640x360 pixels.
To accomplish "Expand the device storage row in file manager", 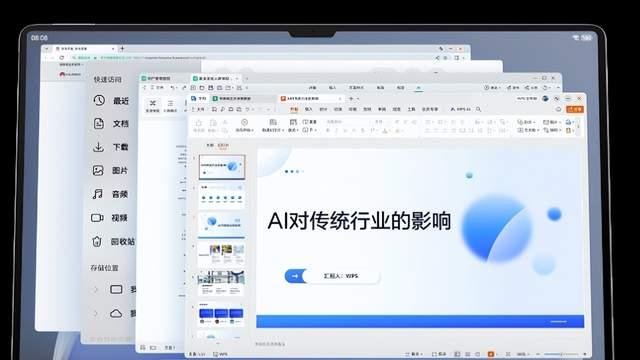I will pos(96,289).
